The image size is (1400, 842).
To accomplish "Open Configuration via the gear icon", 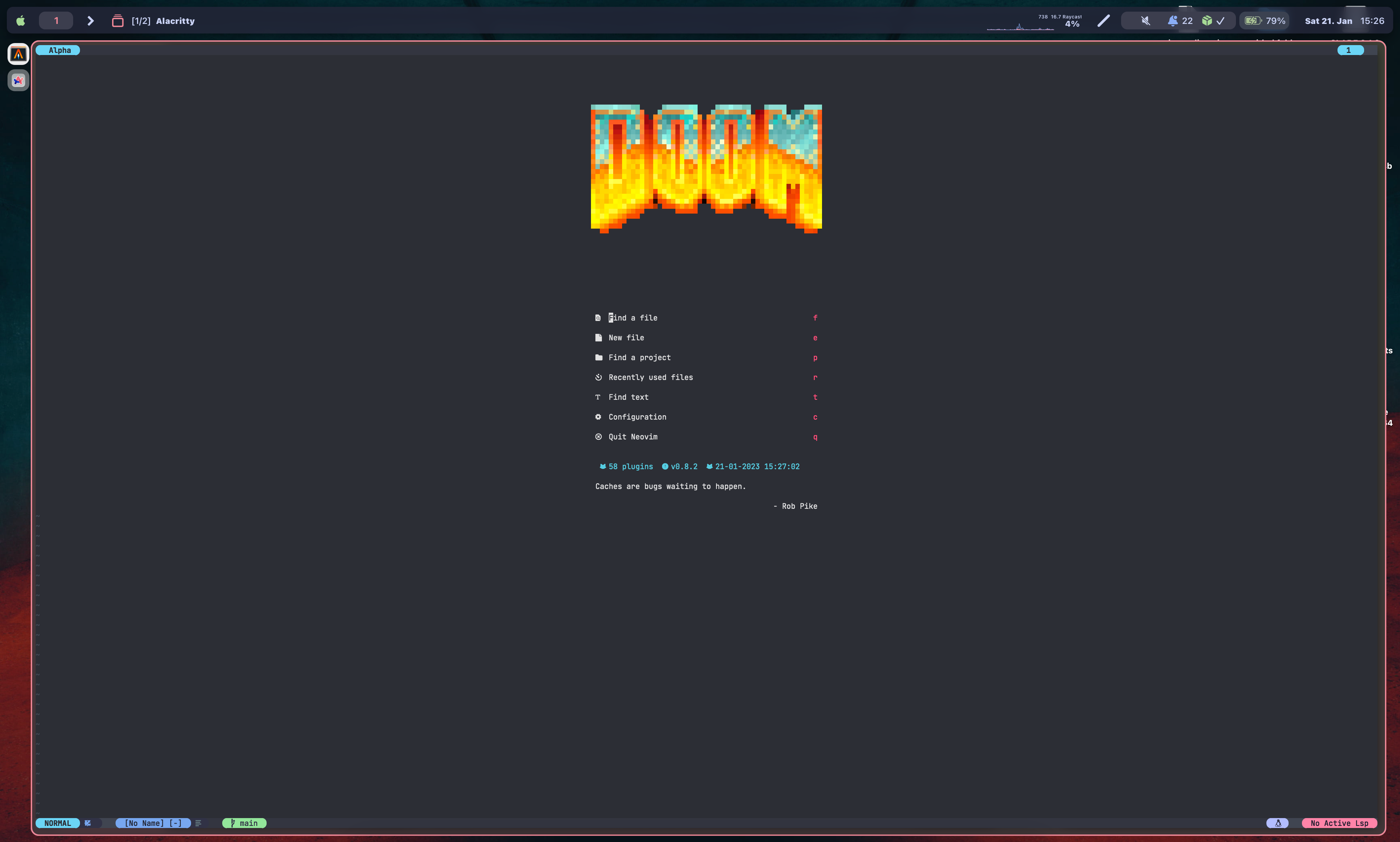I will point(599,417).
